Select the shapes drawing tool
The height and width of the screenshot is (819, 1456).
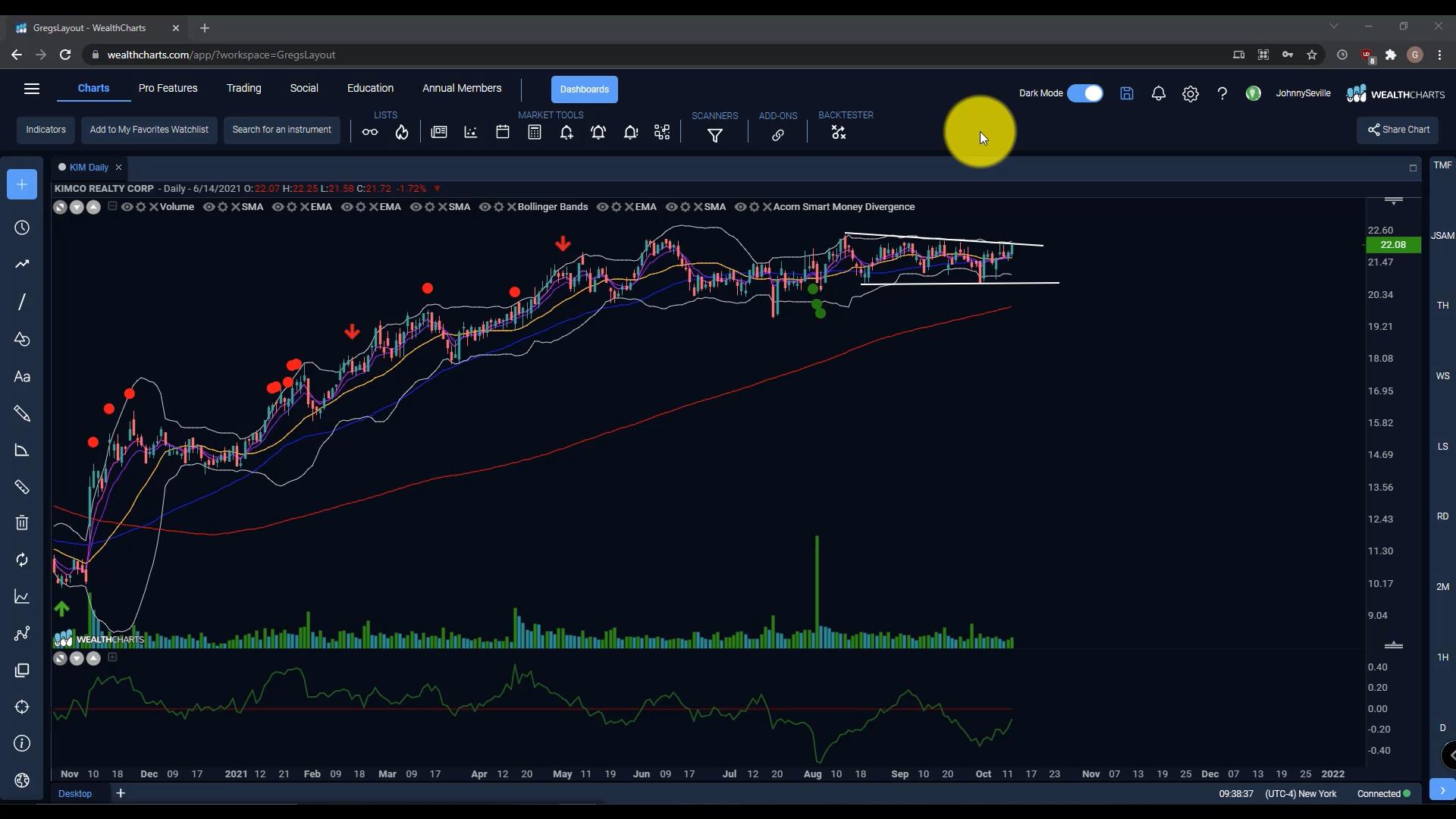[22, 339]
